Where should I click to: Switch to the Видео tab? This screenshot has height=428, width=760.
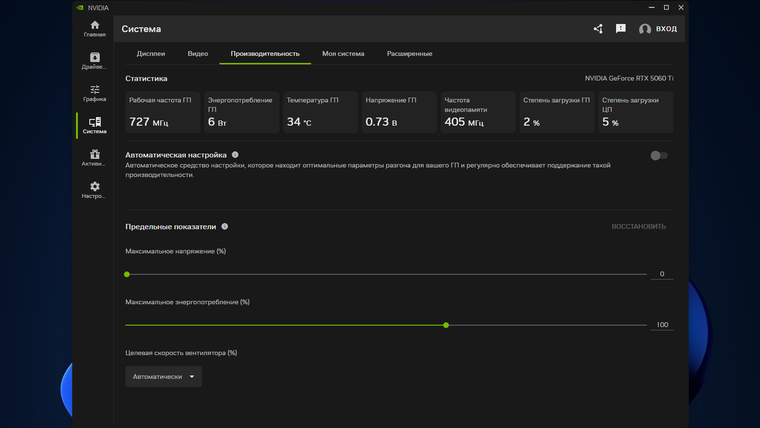(x=198, y=54)
